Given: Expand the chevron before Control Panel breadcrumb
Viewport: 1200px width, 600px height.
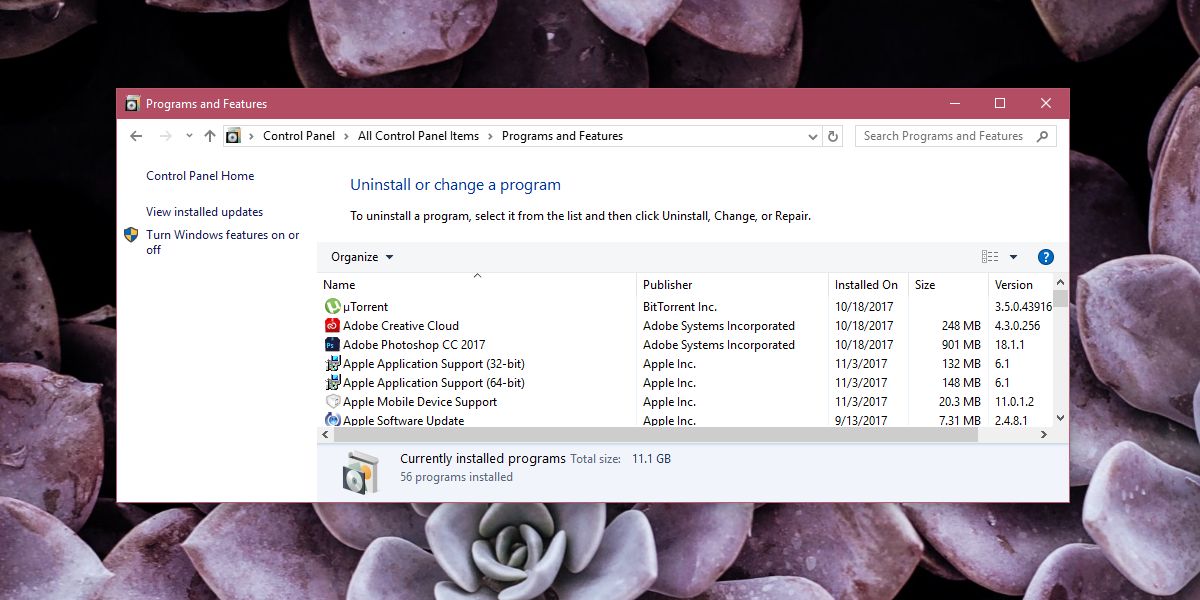Looking at the screenshot, I should 252,136.
